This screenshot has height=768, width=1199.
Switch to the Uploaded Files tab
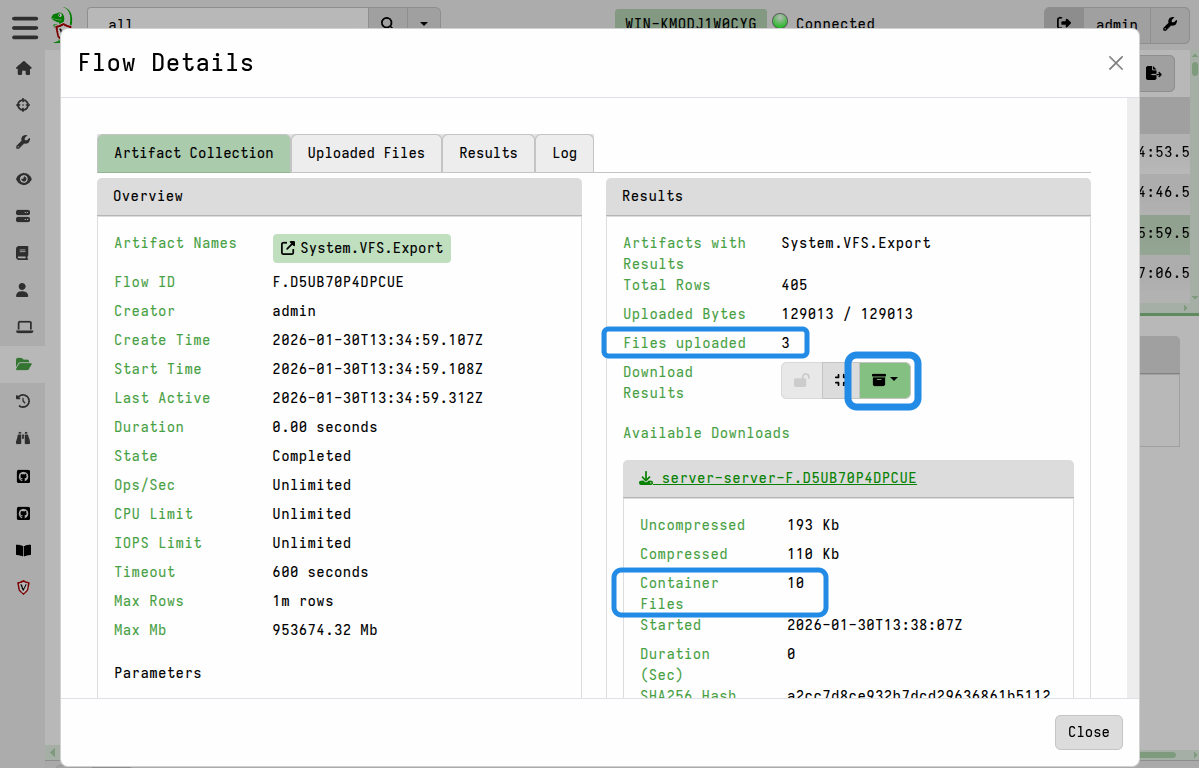[x=366, y=153]
